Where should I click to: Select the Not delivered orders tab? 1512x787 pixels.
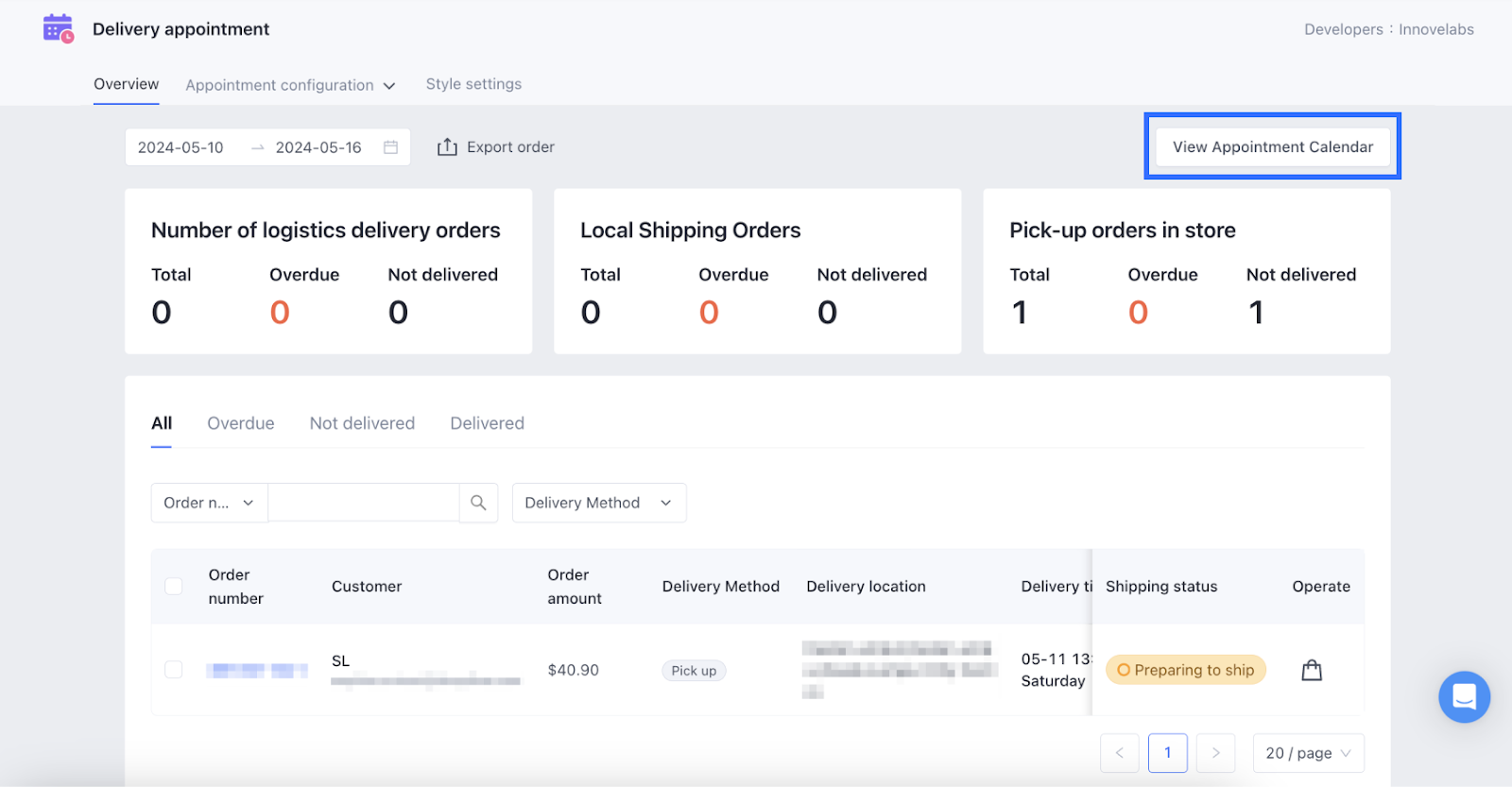tap(362, 423)
